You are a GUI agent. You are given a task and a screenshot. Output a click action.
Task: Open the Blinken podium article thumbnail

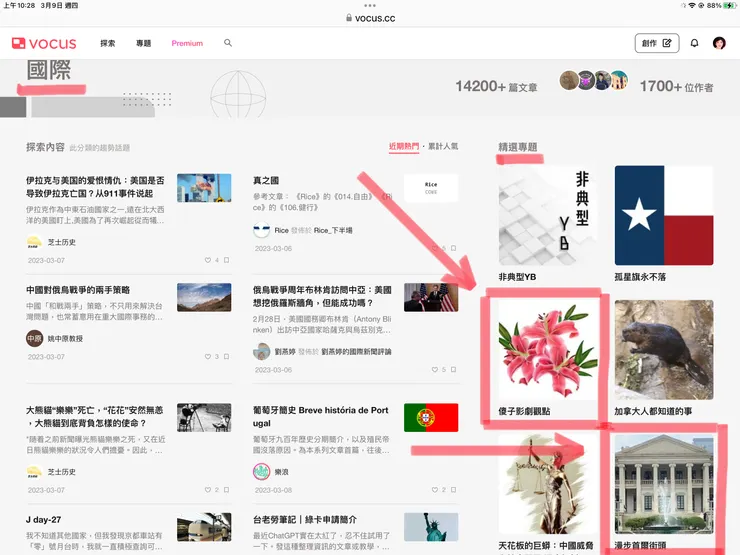point(431,297)
